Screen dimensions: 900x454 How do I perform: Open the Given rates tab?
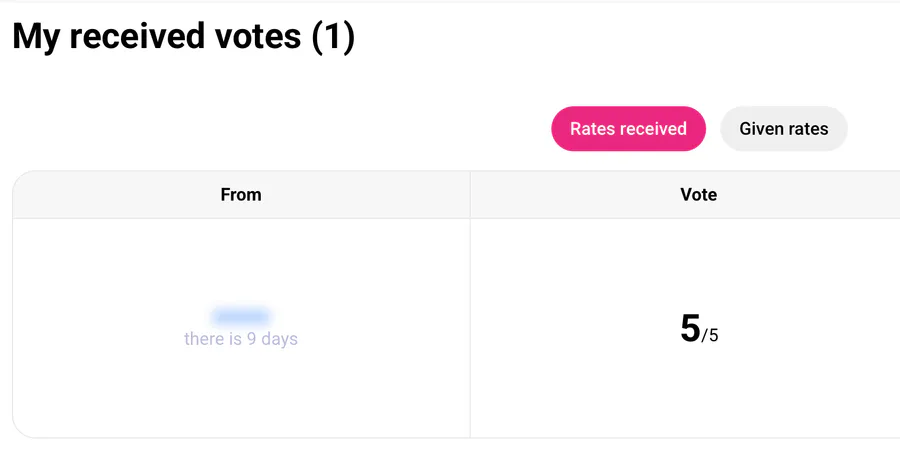tap(783, 129)
